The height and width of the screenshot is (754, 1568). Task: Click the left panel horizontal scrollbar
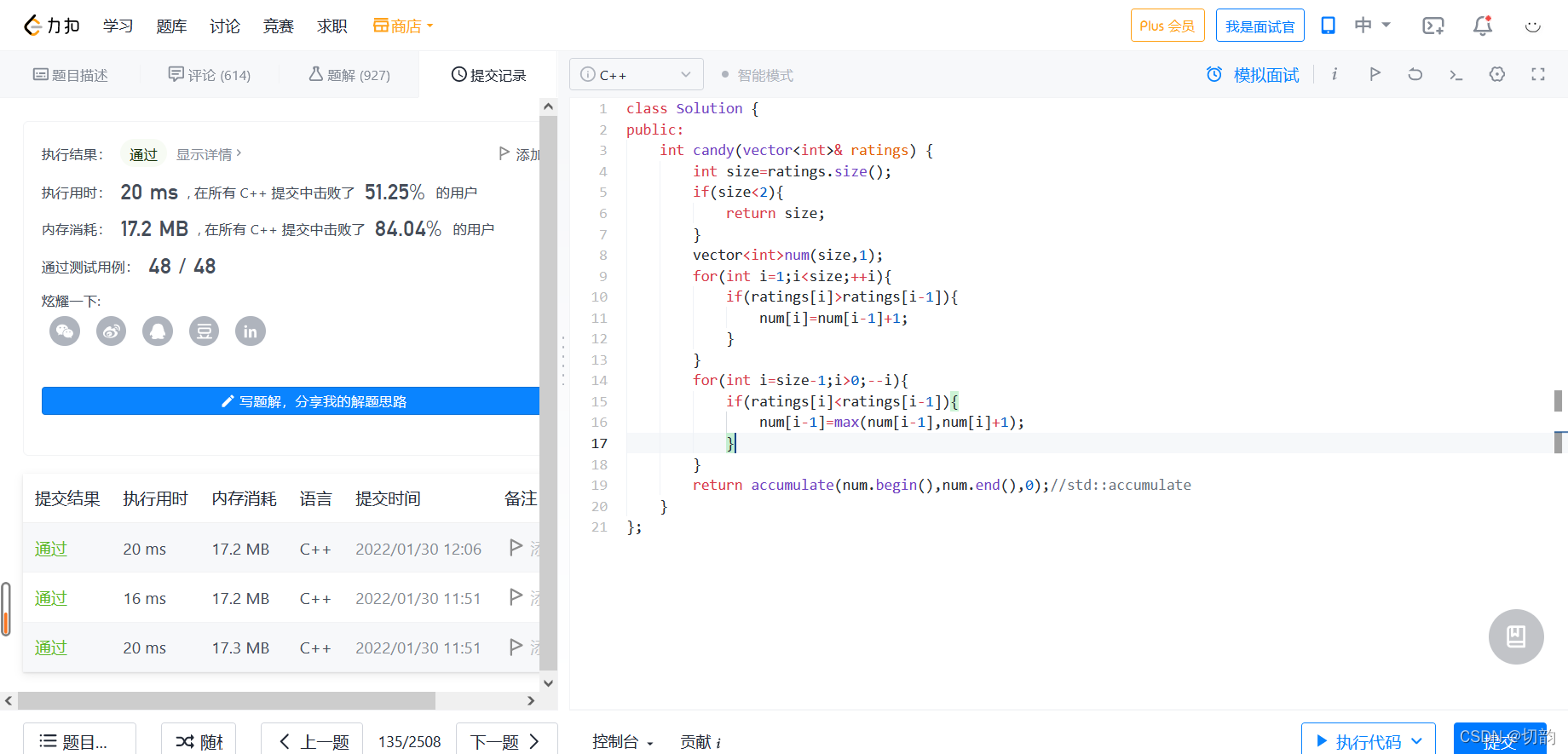click(x=226, y=700)
